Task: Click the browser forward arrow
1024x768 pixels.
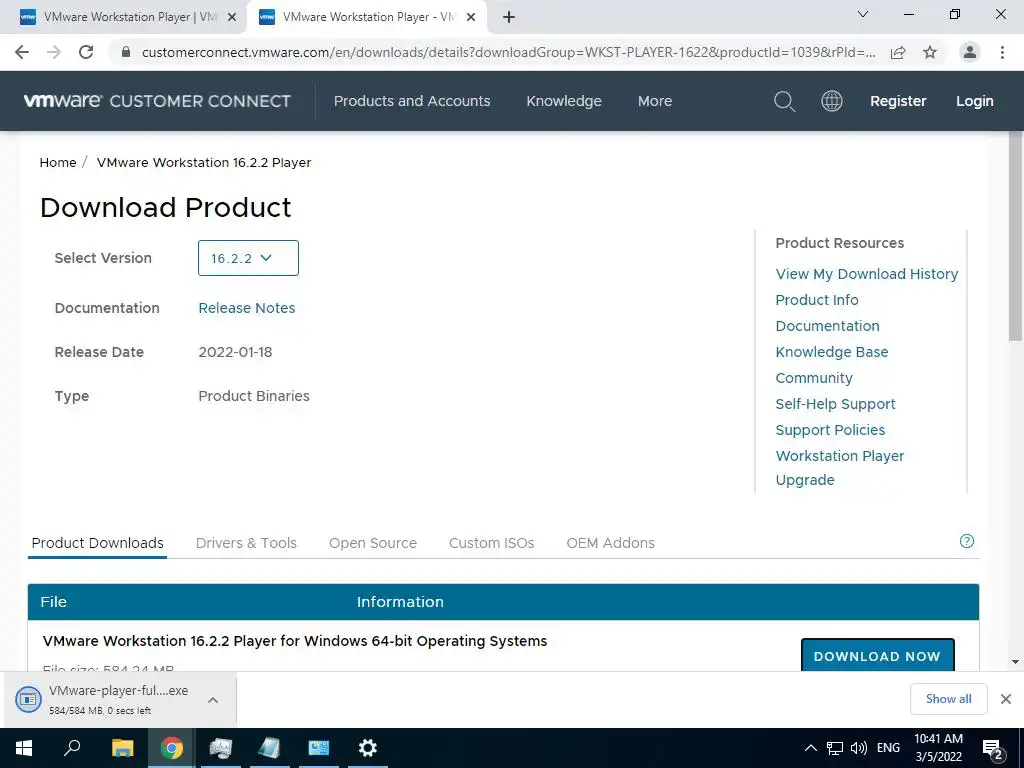Action: click(54, 52)
